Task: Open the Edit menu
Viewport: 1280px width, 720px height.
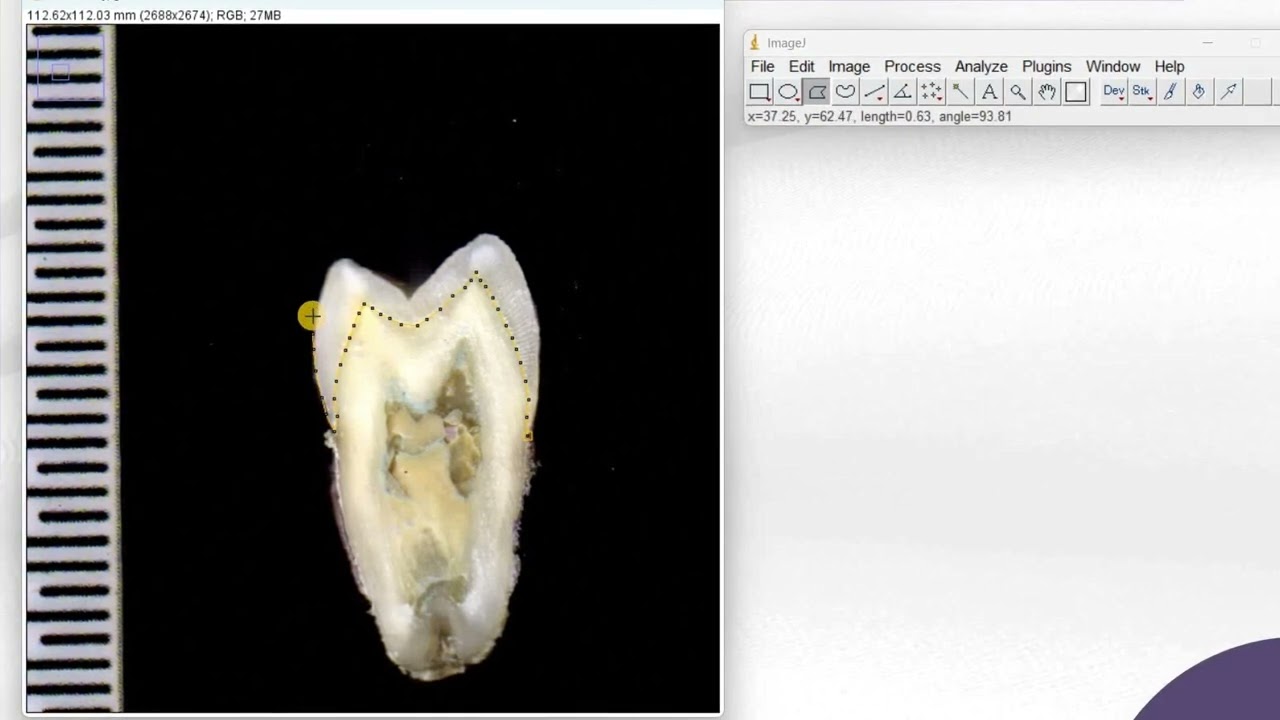Action: click(x=801, y=66)
